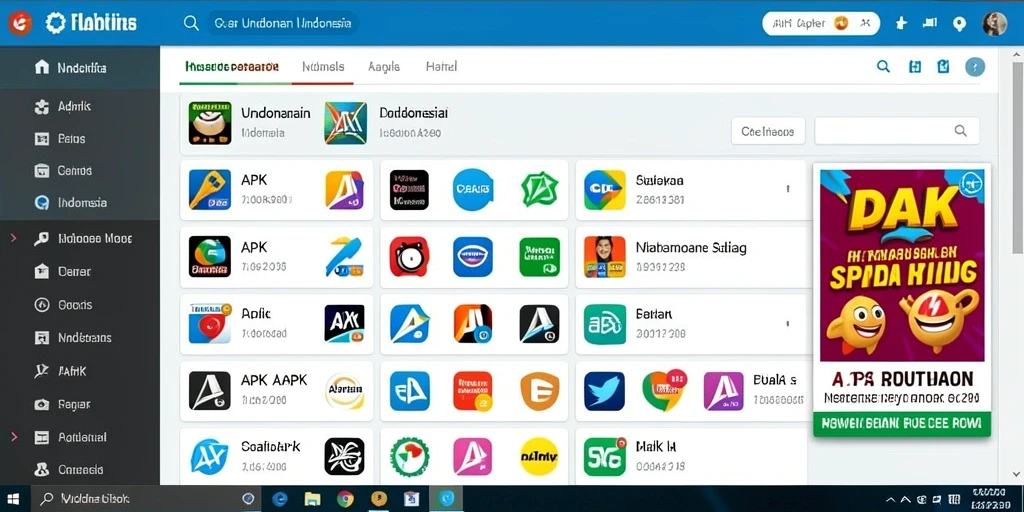Click the search icon beside tabs
1024x512 pixels.
tap(883, 66)
